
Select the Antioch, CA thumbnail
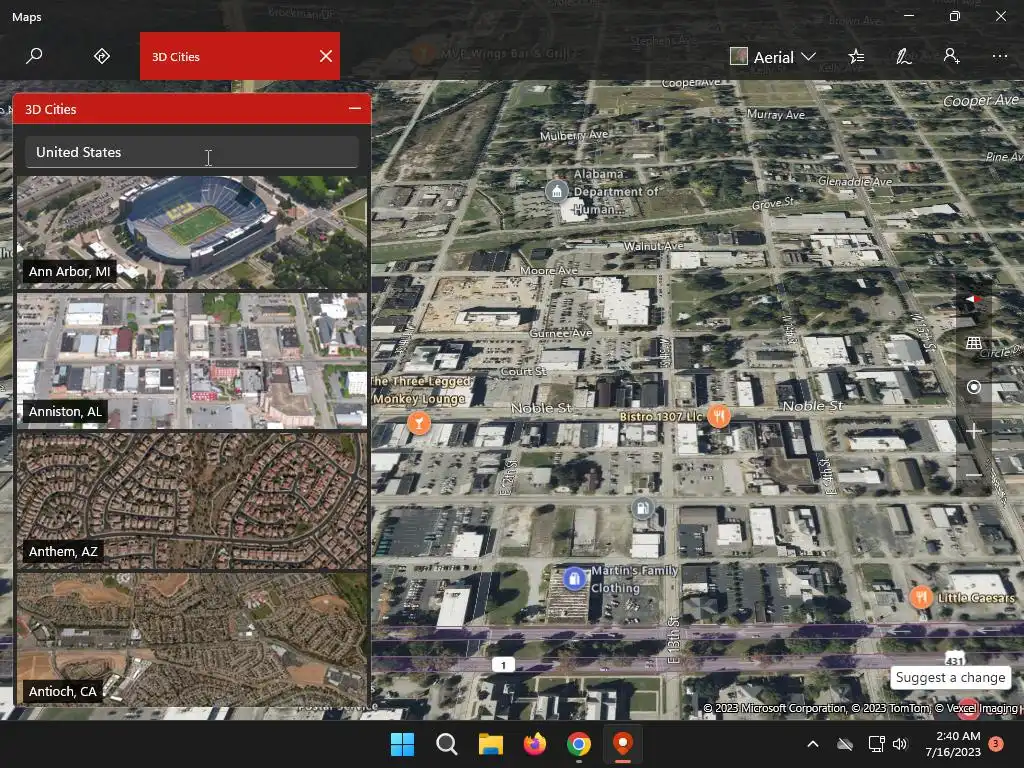point(192,639)
